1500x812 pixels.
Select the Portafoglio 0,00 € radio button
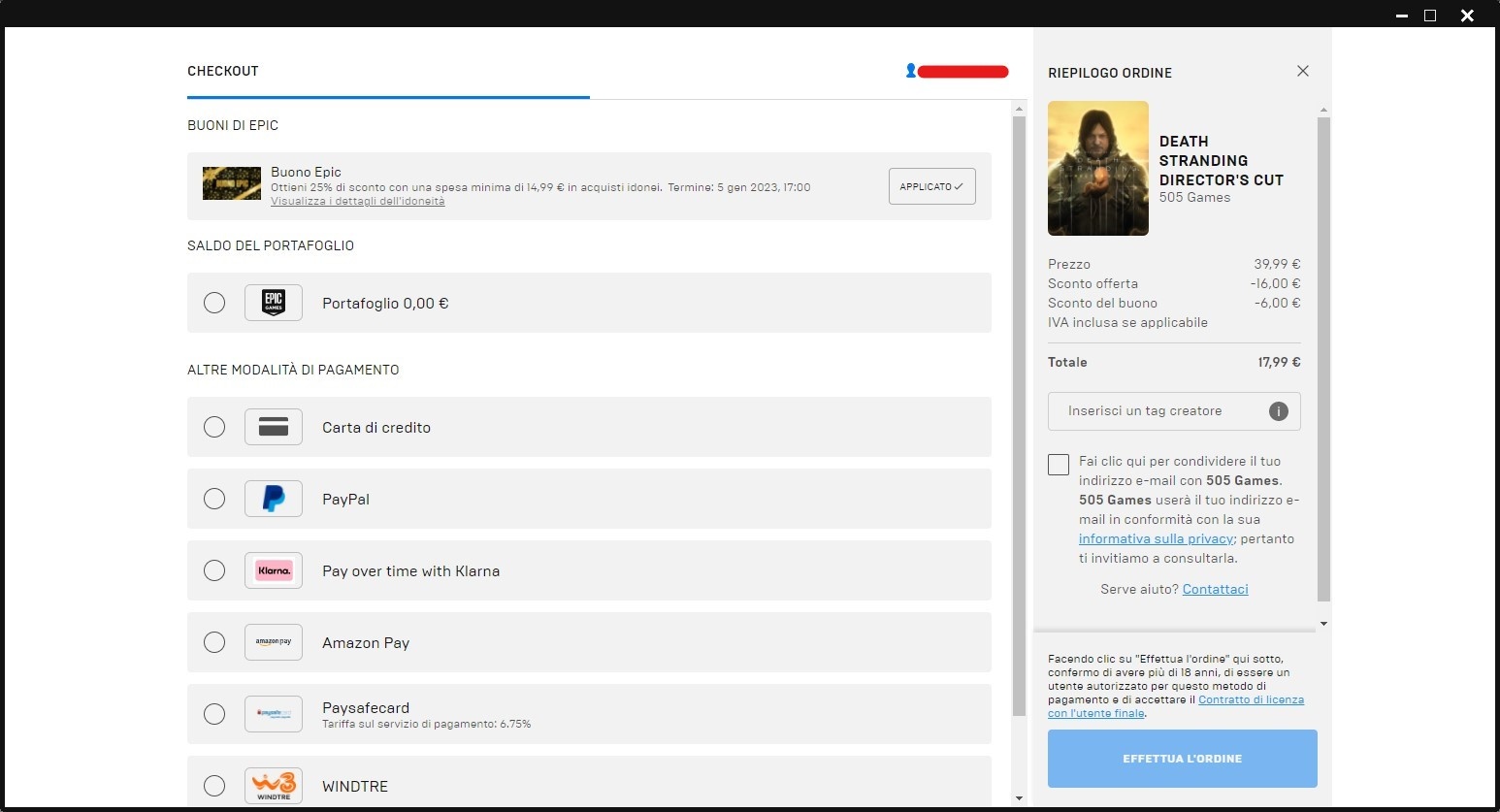point(214,303)
